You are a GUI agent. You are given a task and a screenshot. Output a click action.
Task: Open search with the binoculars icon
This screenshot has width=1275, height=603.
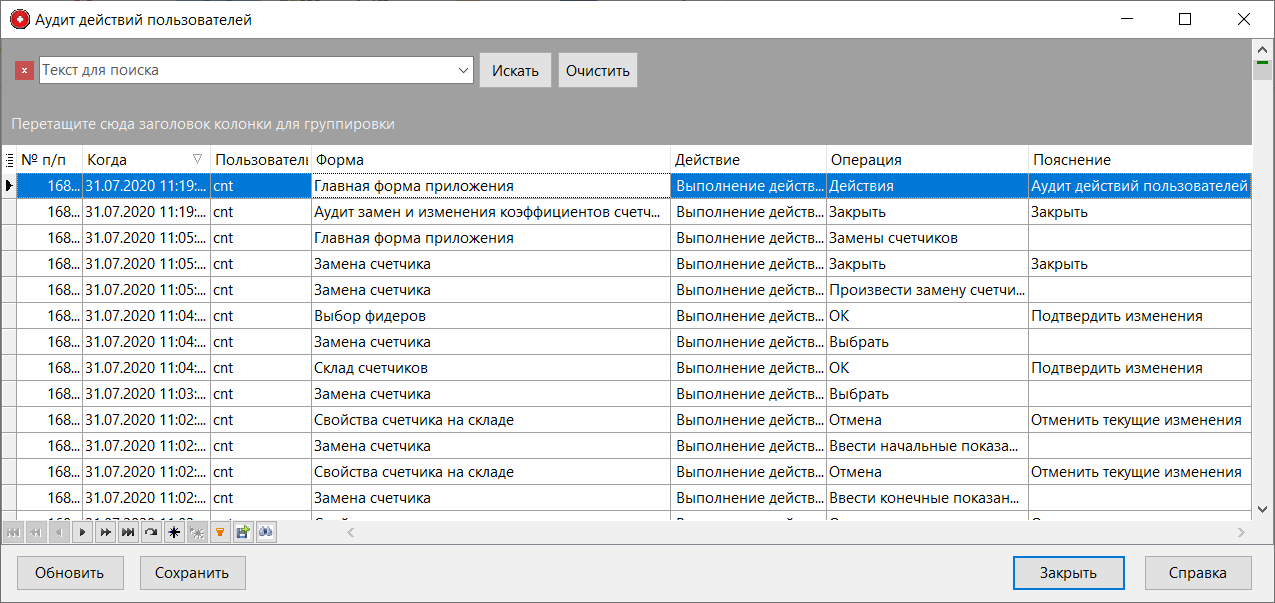pyautogui.click(x=265, y=532)
